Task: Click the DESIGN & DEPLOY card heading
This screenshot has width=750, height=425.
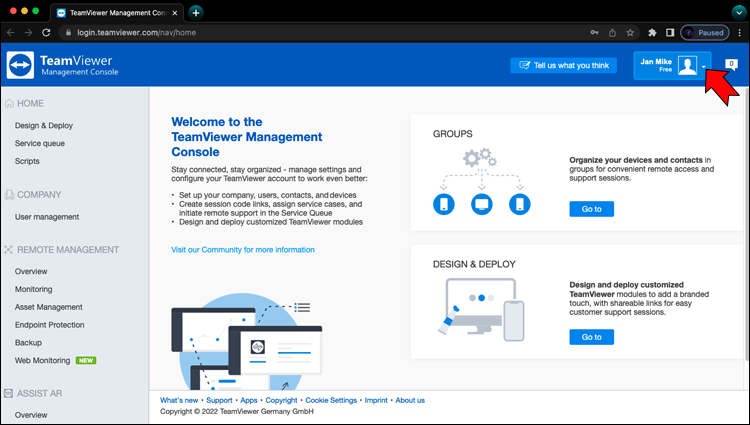Action: tap(474, 264)
